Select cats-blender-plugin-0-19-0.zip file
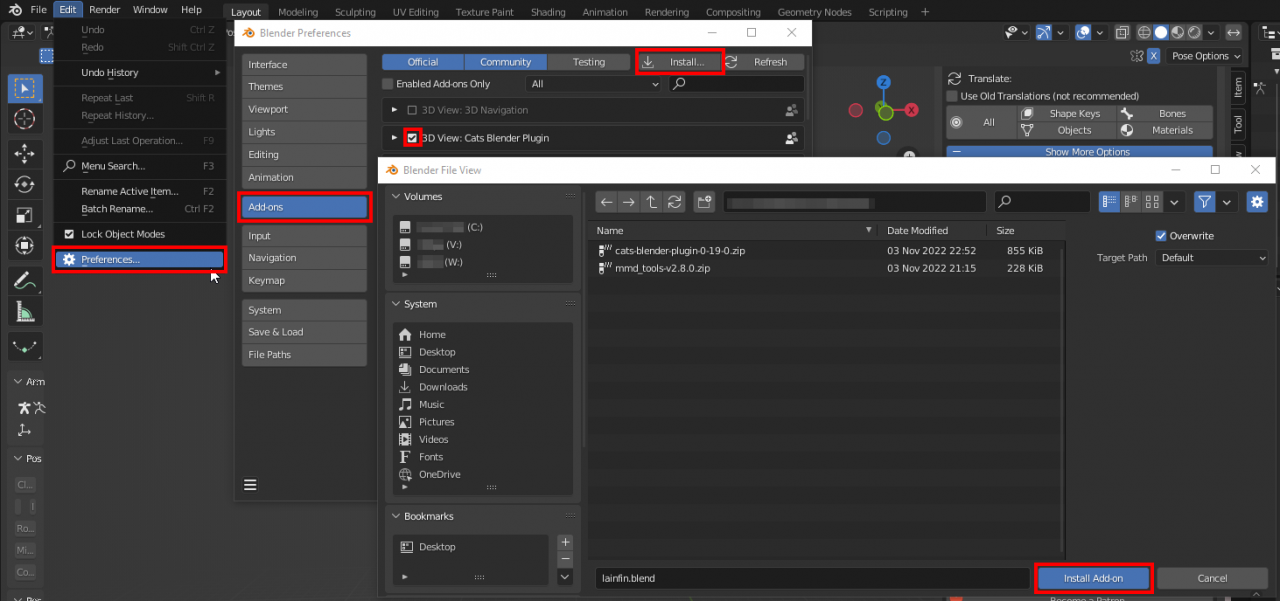Screen dimensions: 1280x601 tap(679, 251)
